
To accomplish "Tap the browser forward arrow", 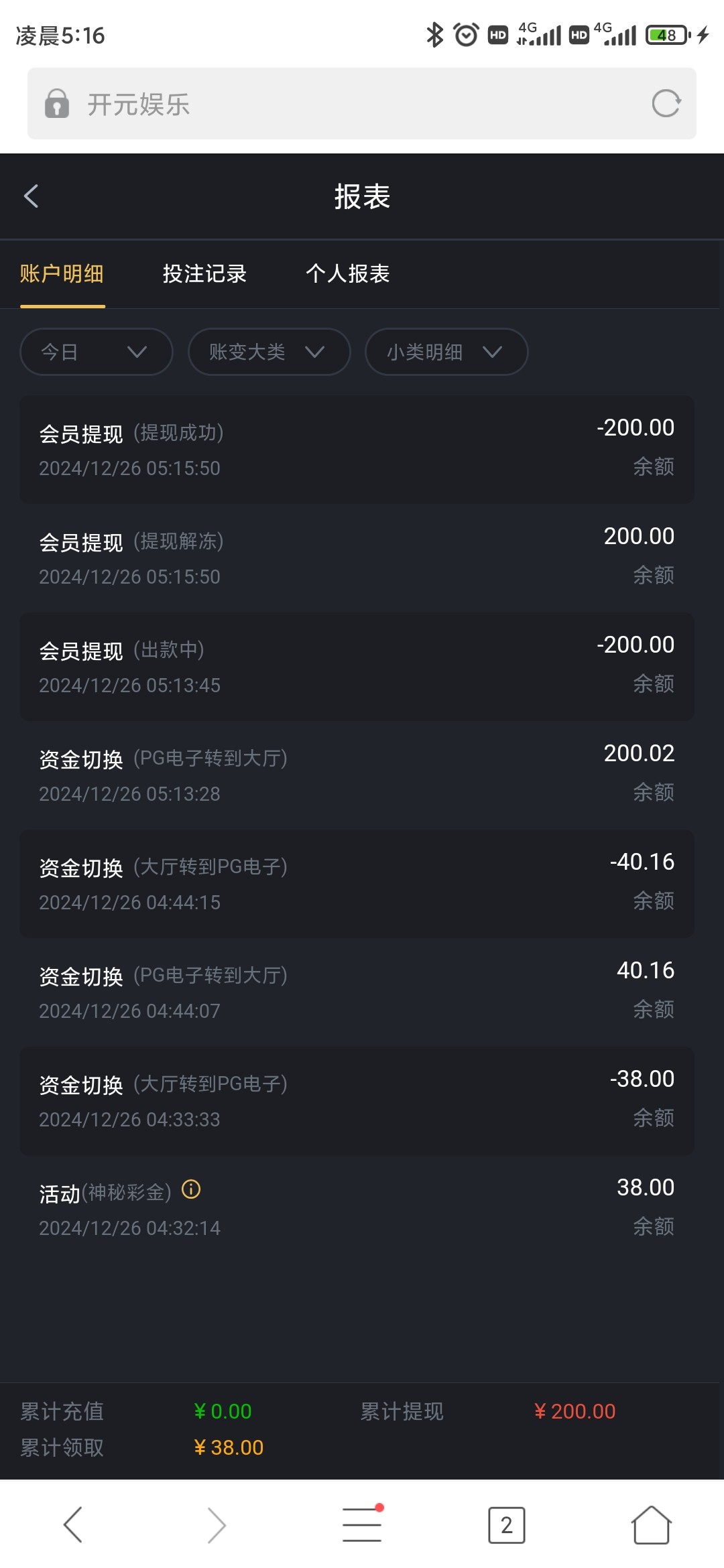I will click(217, 1525).
